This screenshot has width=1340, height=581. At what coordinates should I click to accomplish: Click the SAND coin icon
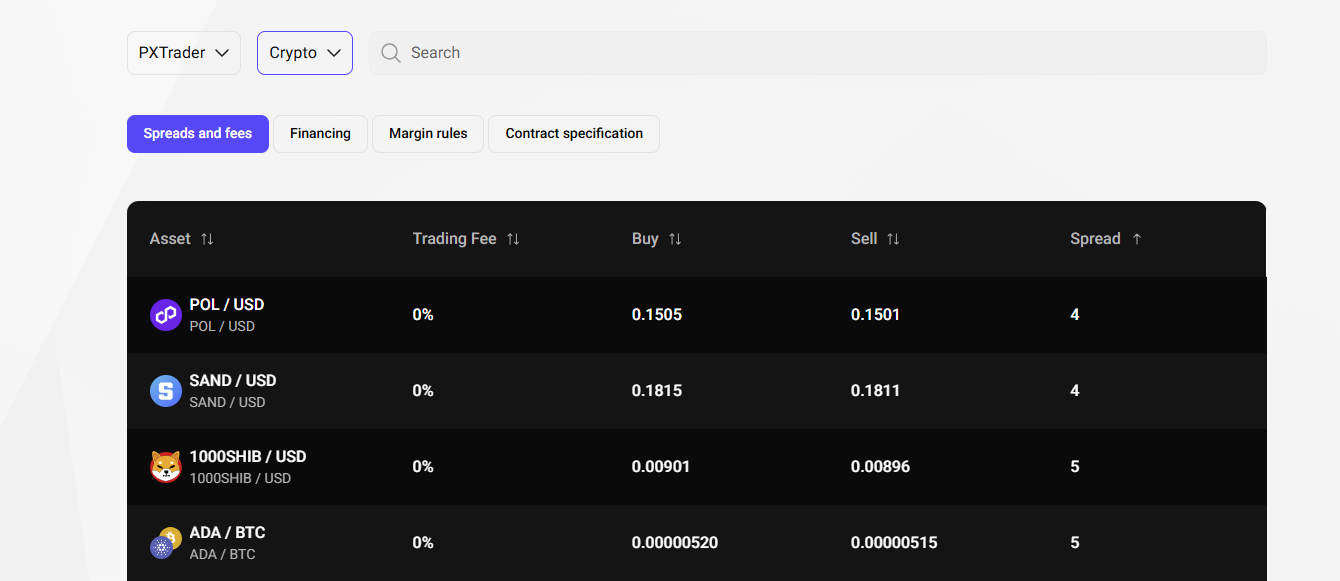165,391
